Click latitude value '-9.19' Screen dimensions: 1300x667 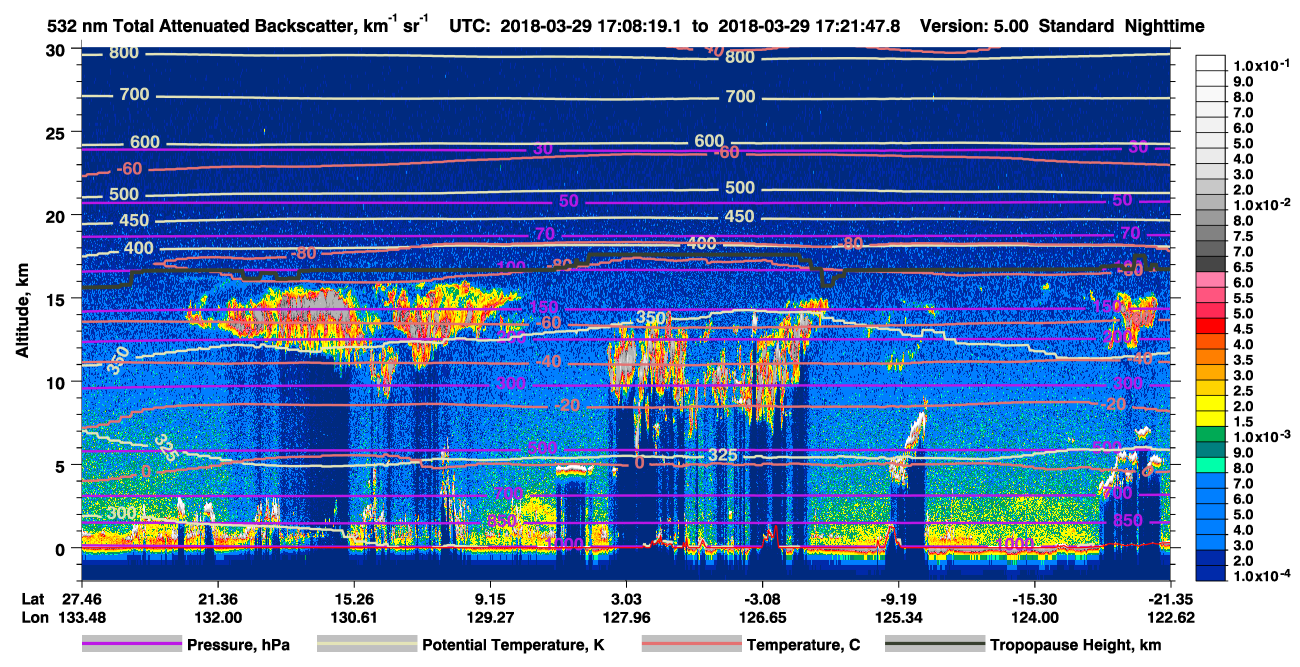point(899,598)
